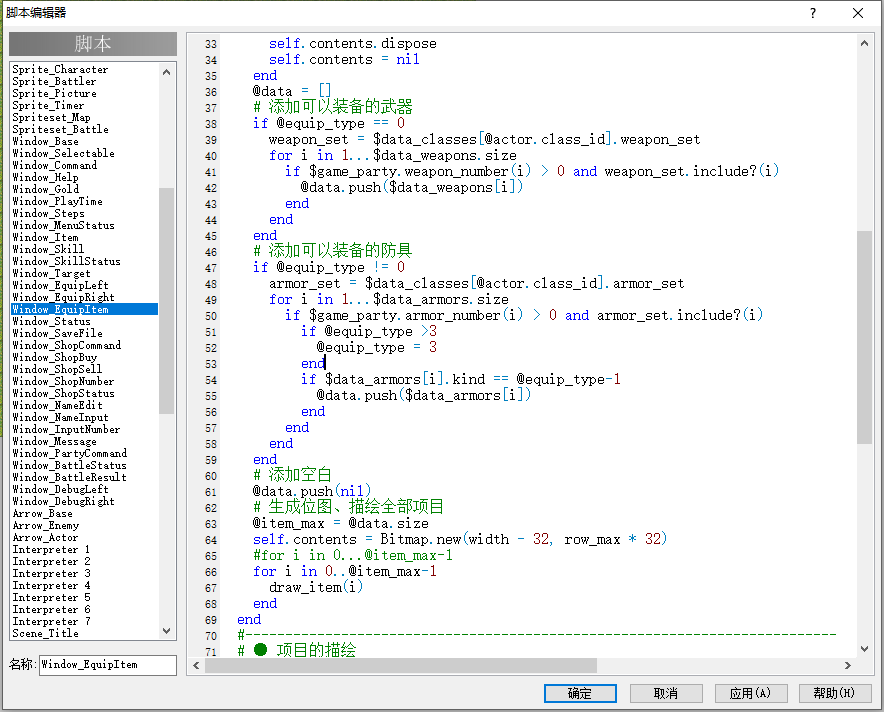This screenshot has width=884, height=712.
Task: Click the help question mark icon
Action: tap(813, 13)
